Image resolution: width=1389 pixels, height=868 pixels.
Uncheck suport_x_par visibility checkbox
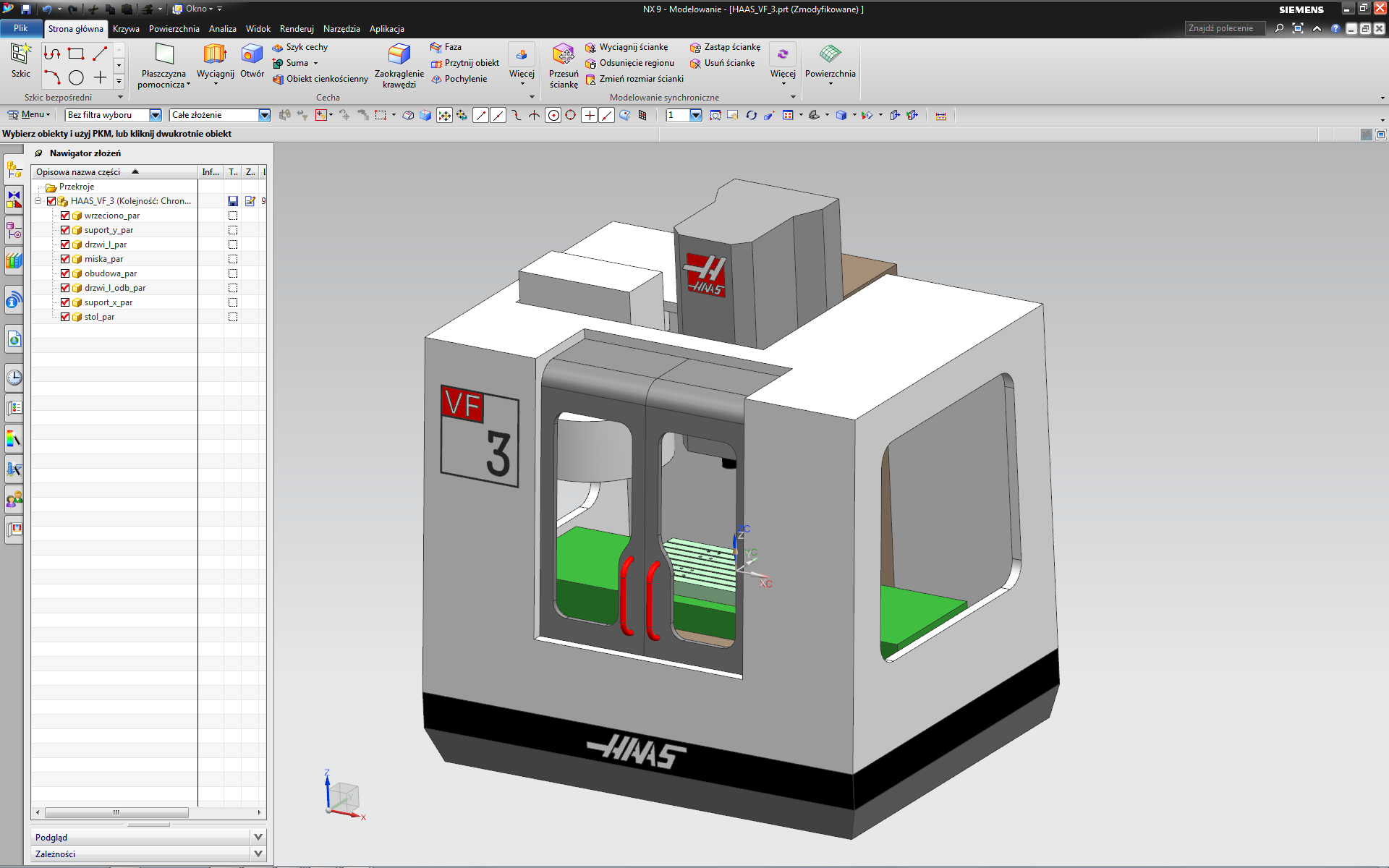point(65,302)
